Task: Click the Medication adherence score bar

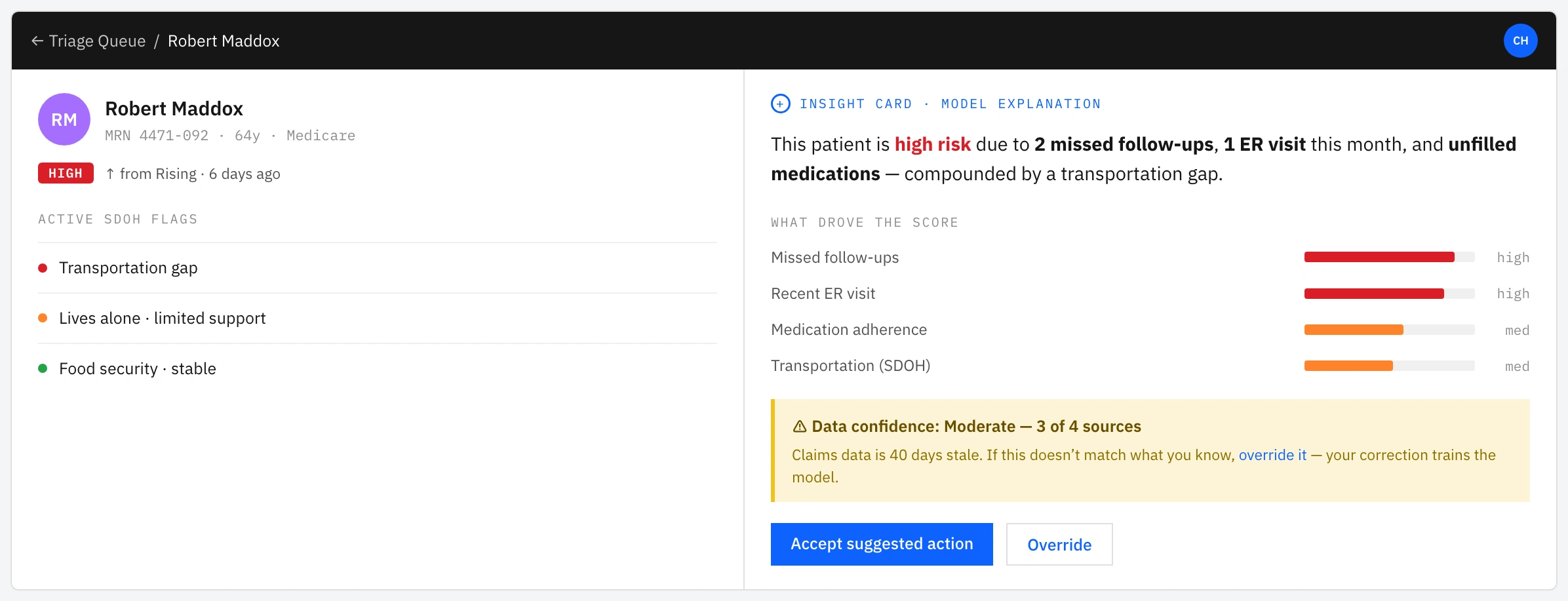Action: [x=1389, y=330]
